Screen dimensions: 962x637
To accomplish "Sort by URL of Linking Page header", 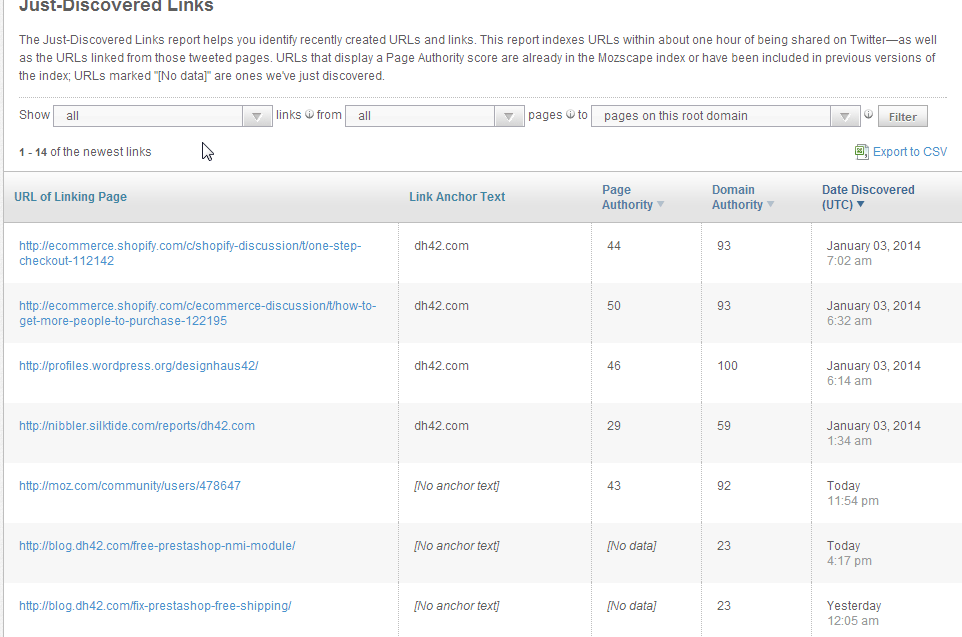I will 71,197.
